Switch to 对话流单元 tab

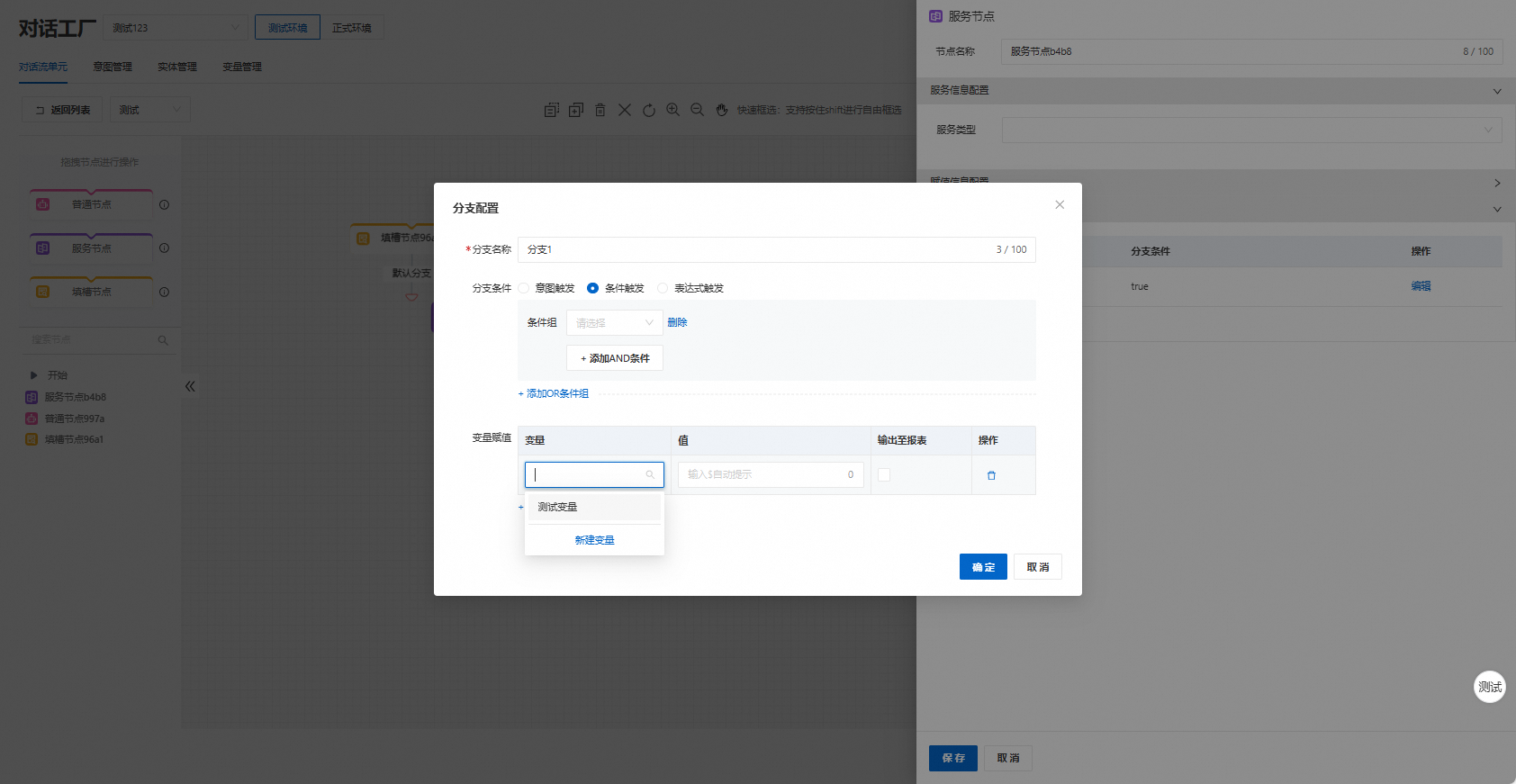coord(43,67)
